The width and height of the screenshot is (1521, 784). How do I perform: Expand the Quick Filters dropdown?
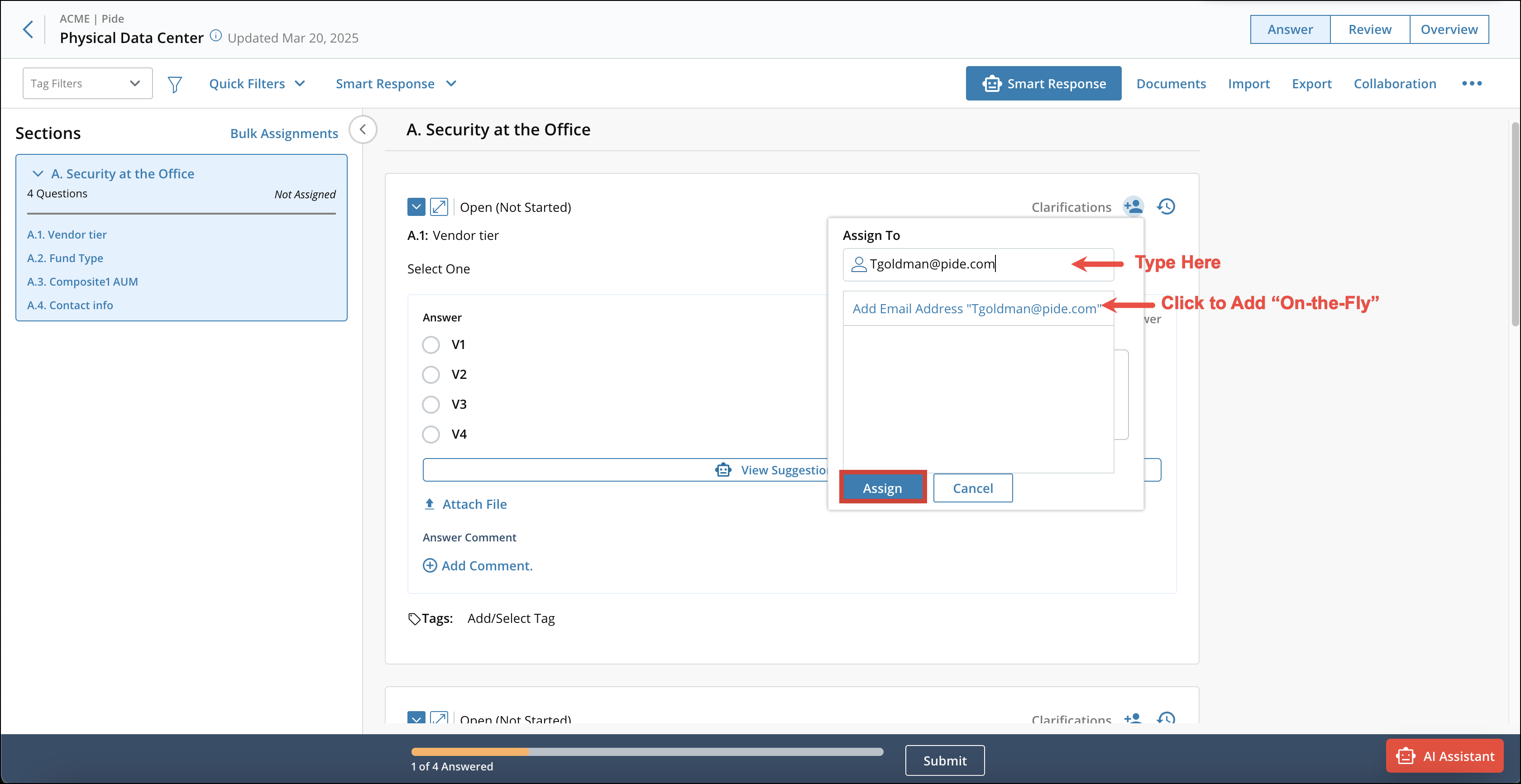[257, 84]
